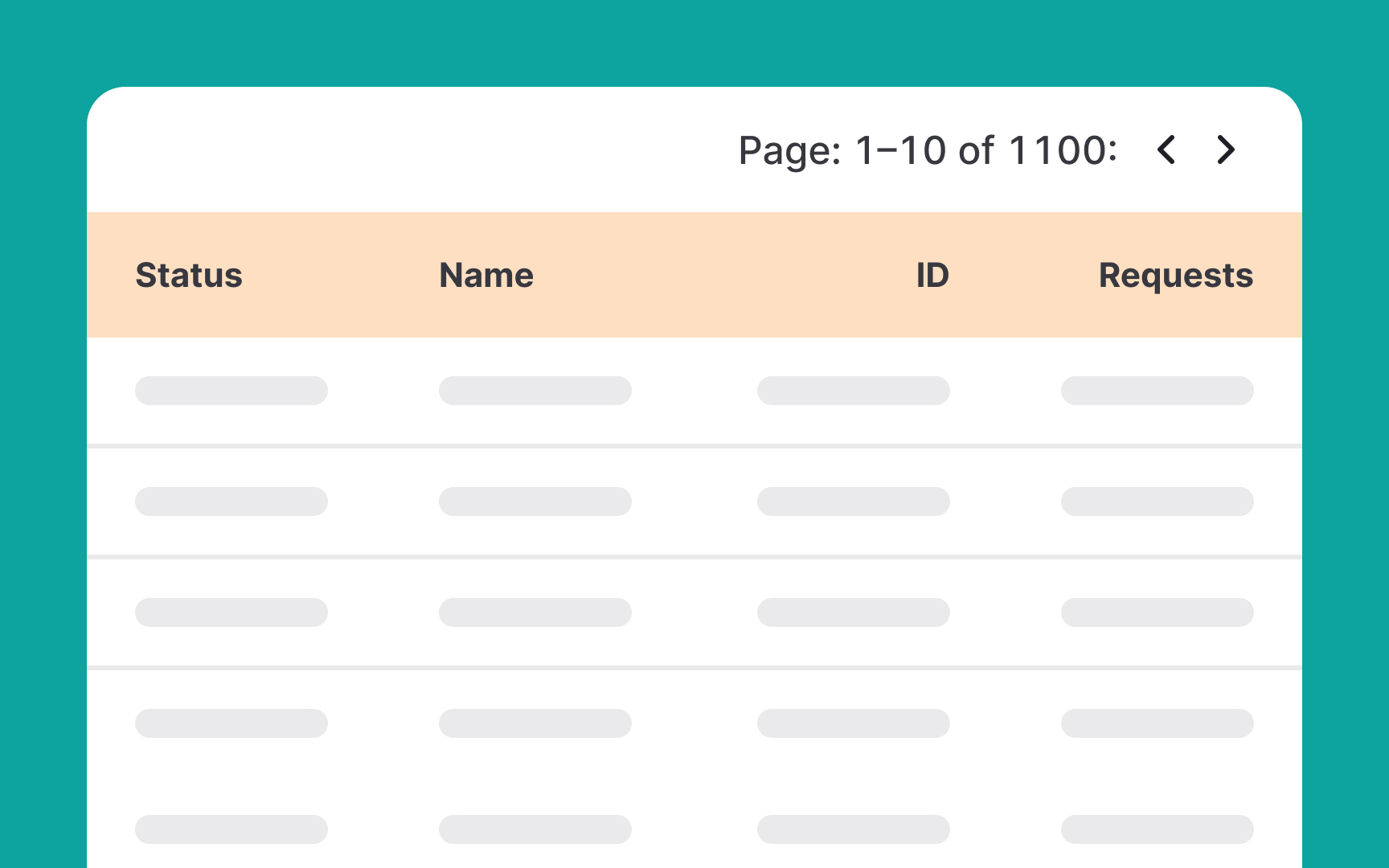The image size is (1389, 868).
Task: Select the Status column header
Action: (189, 275)
